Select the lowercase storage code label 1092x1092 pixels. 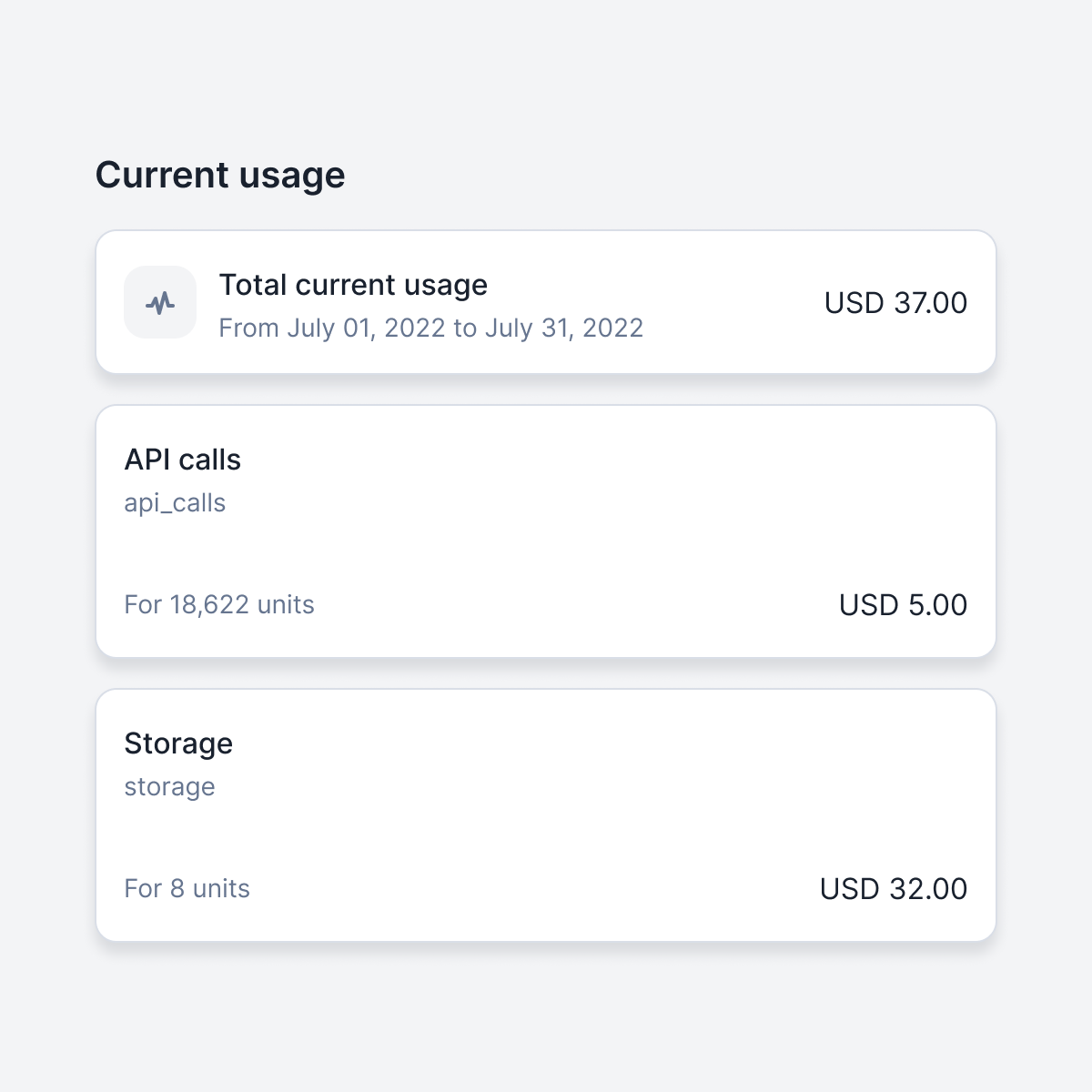[169, 787]
